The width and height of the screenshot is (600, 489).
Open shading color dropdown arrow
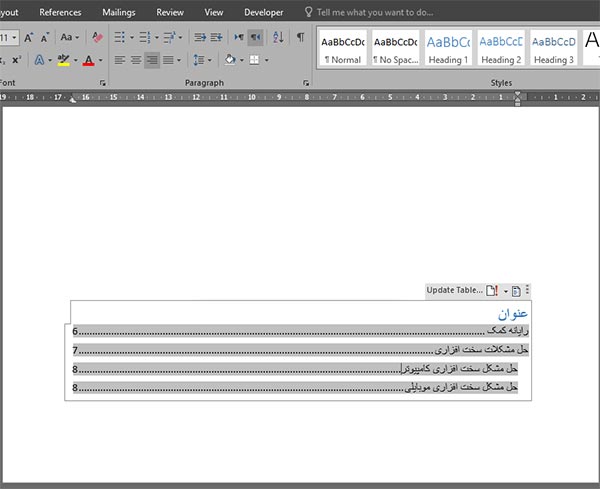tap(241, 60)
